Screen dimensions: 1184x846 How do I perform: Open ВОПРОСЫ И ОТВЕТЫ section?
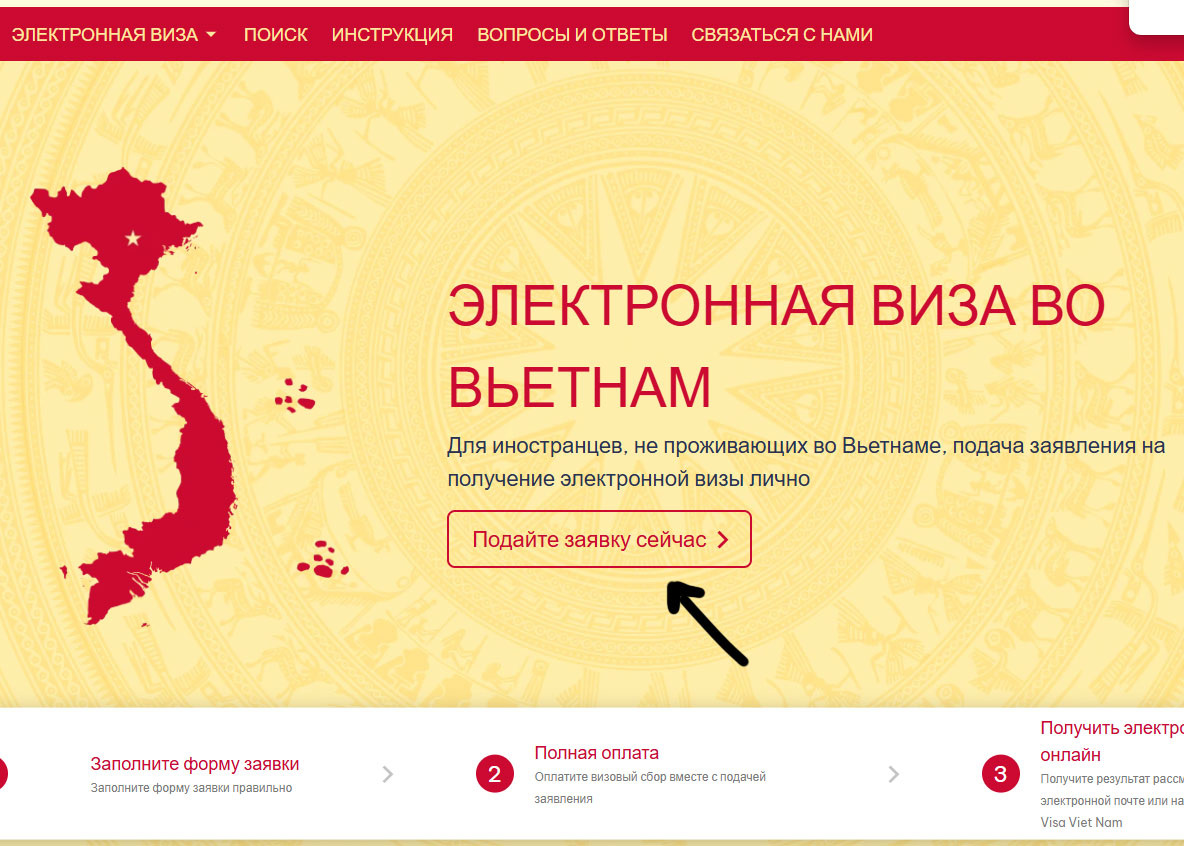[572, 35]
